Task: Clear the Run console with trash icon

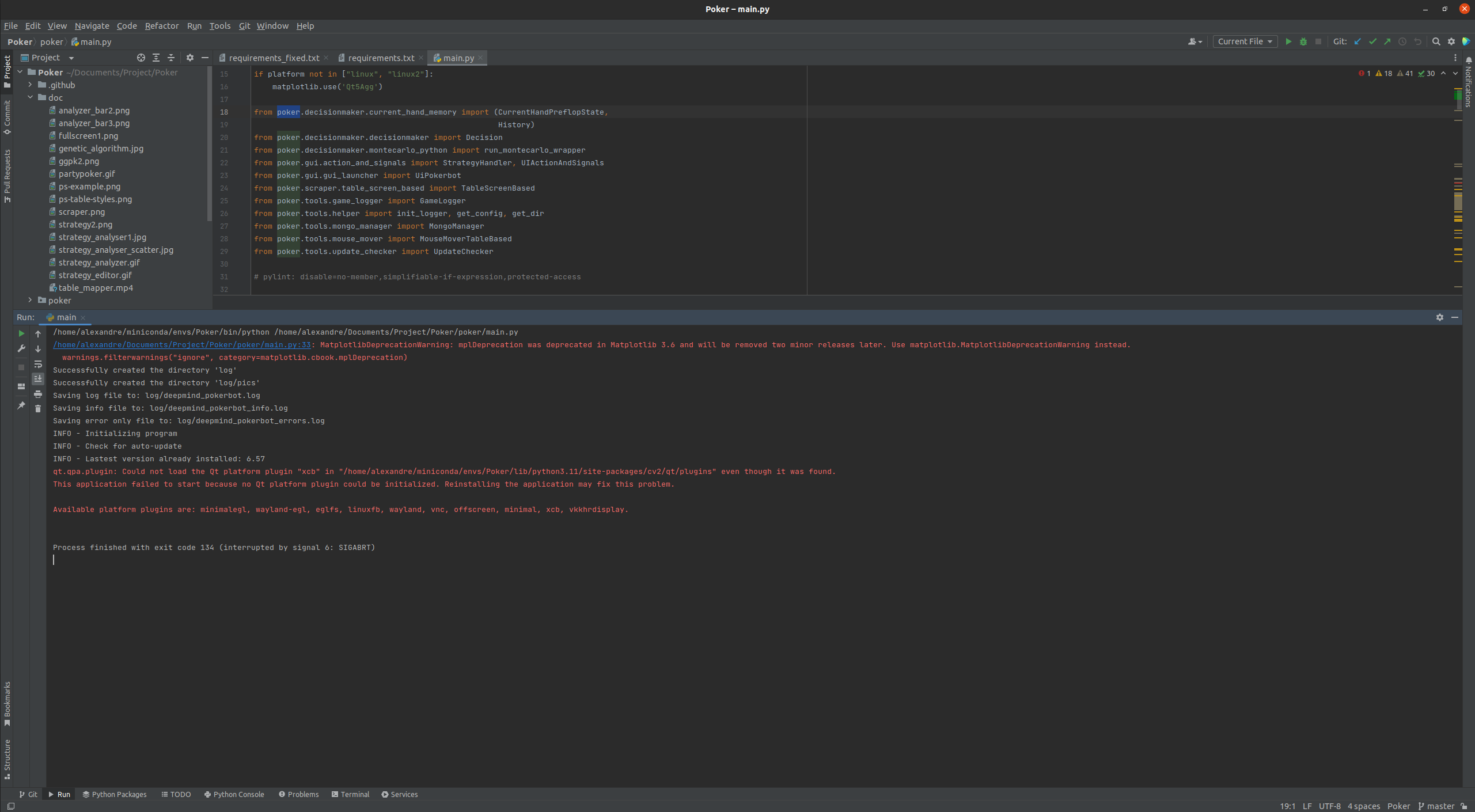Action: pyautogui.click(x=38, y=409)
